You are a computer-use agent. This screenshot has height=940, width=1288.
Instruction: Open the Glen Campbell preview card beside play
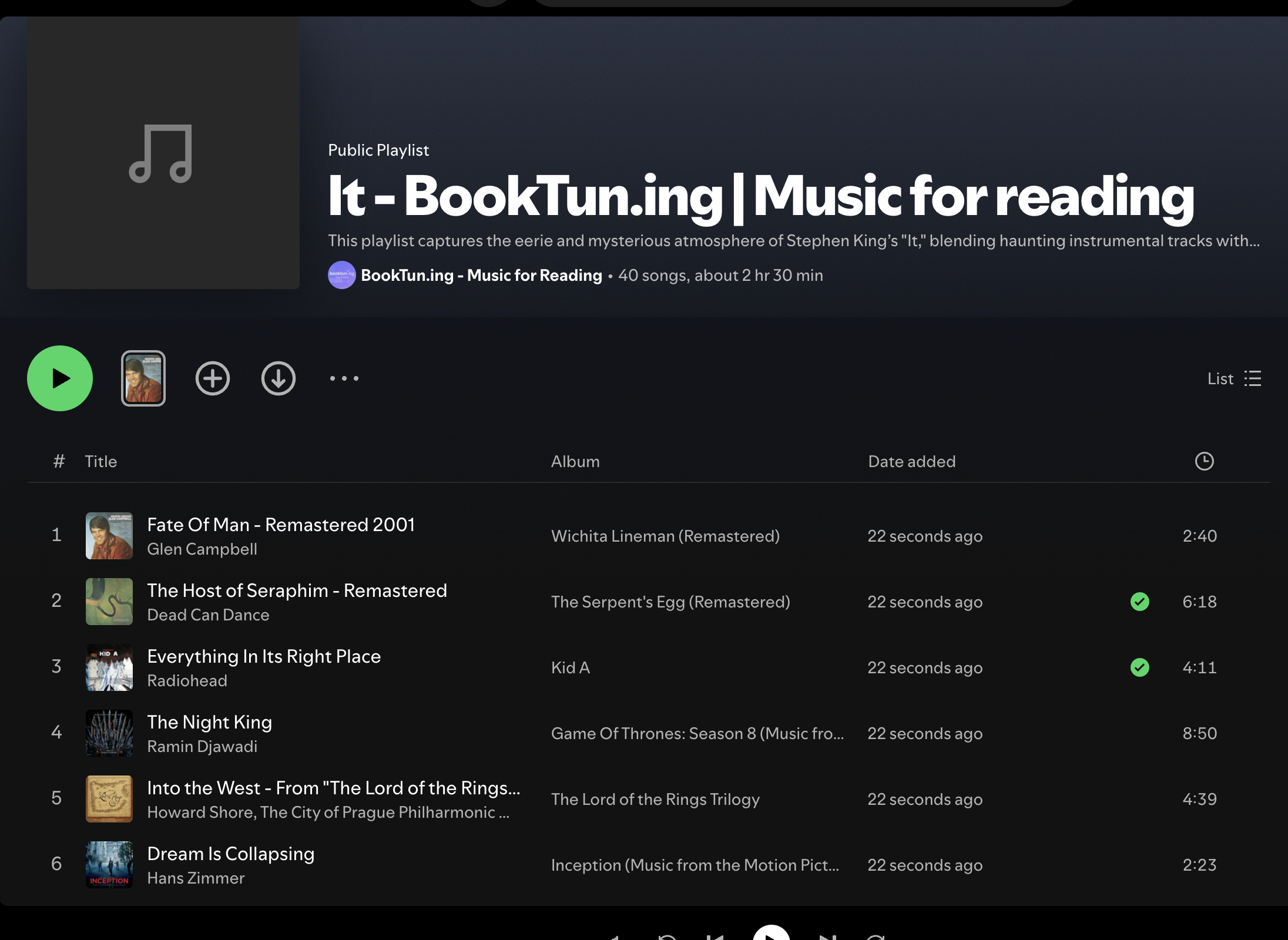point(143,378)
